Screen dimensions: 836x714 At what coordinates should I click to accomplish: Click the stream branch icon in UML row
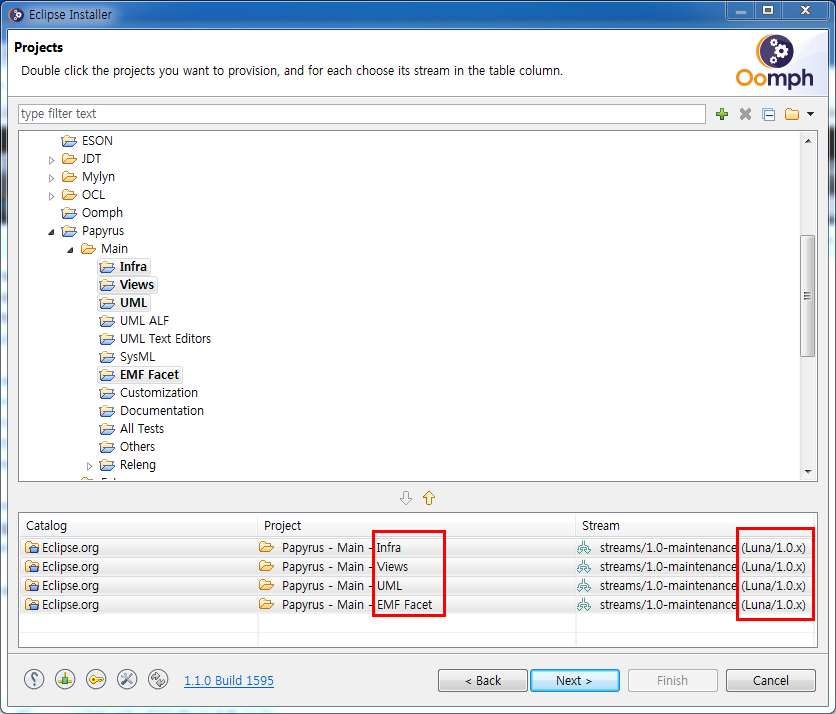tap(584, 586)
